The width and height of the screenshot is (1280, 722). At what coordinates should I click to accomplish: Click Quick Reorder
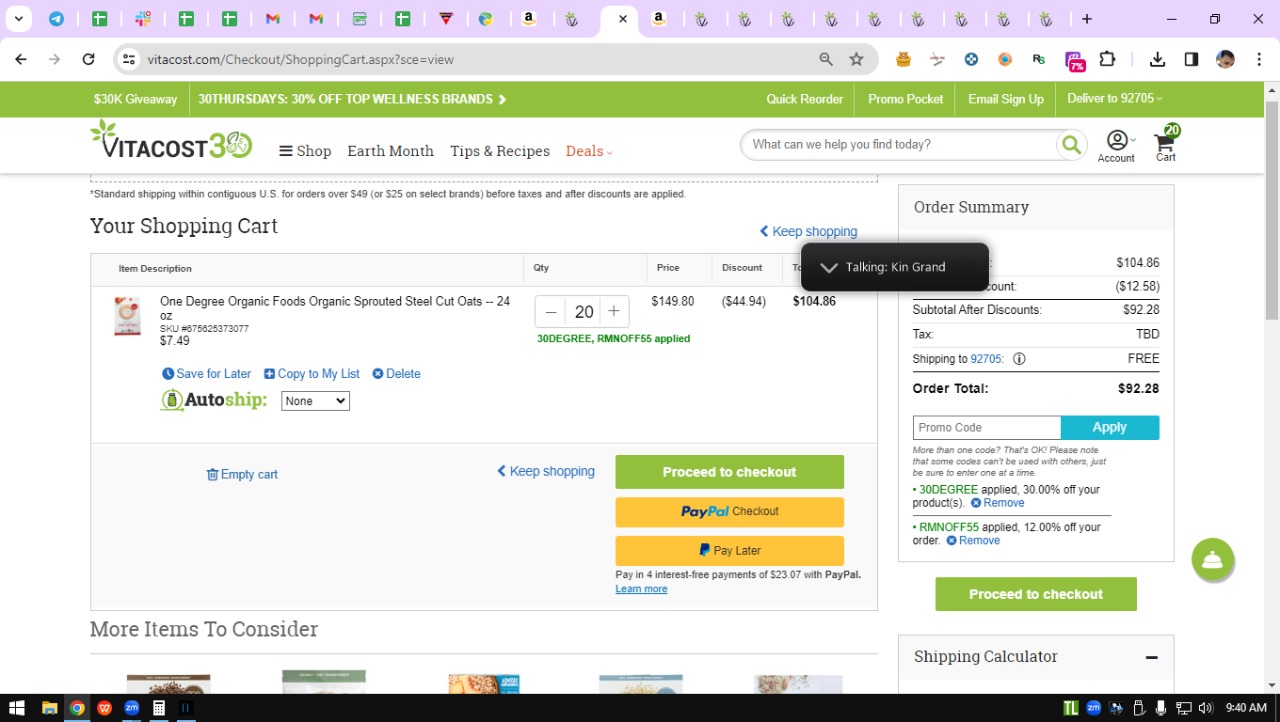click(x=805, y=99)
